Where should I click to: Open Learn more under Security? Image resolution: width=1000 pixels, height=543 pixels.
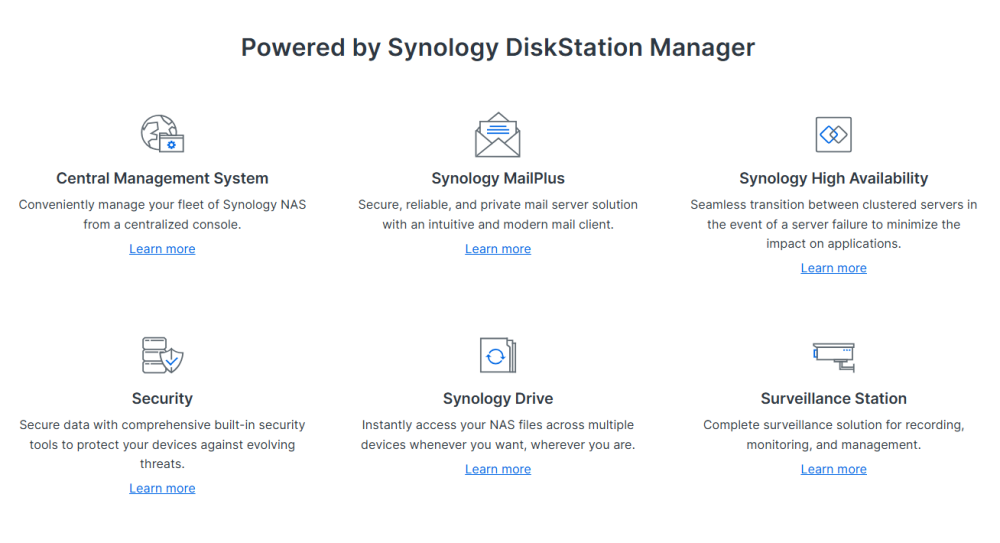[162, 488]
